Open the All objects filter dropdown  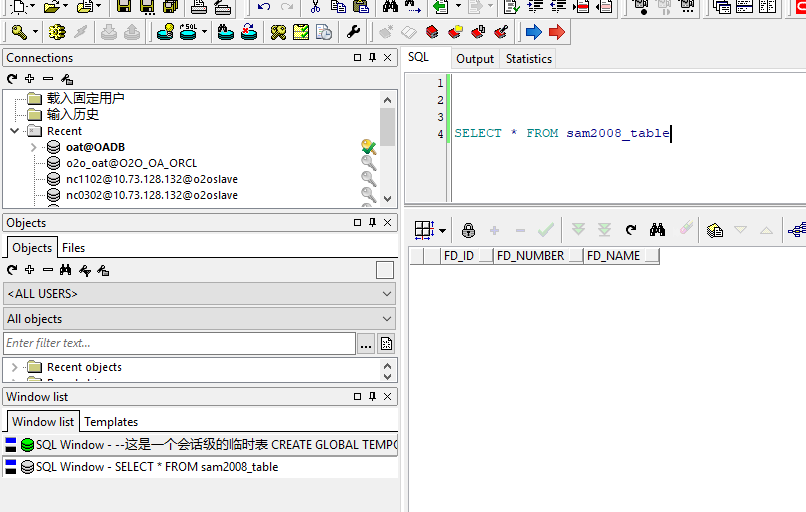199,319
